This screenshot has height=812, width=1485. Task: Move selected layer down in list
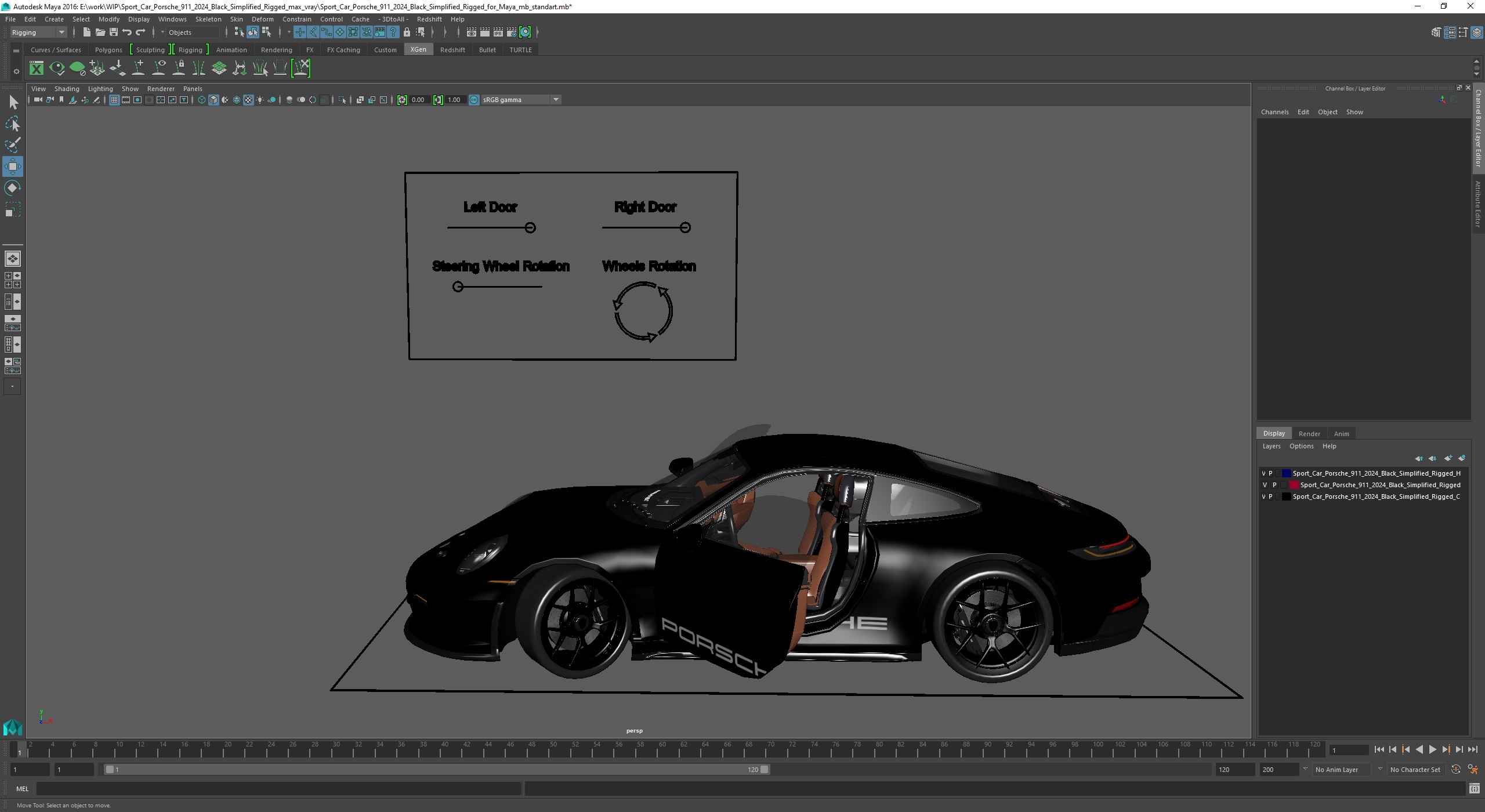1432,459
